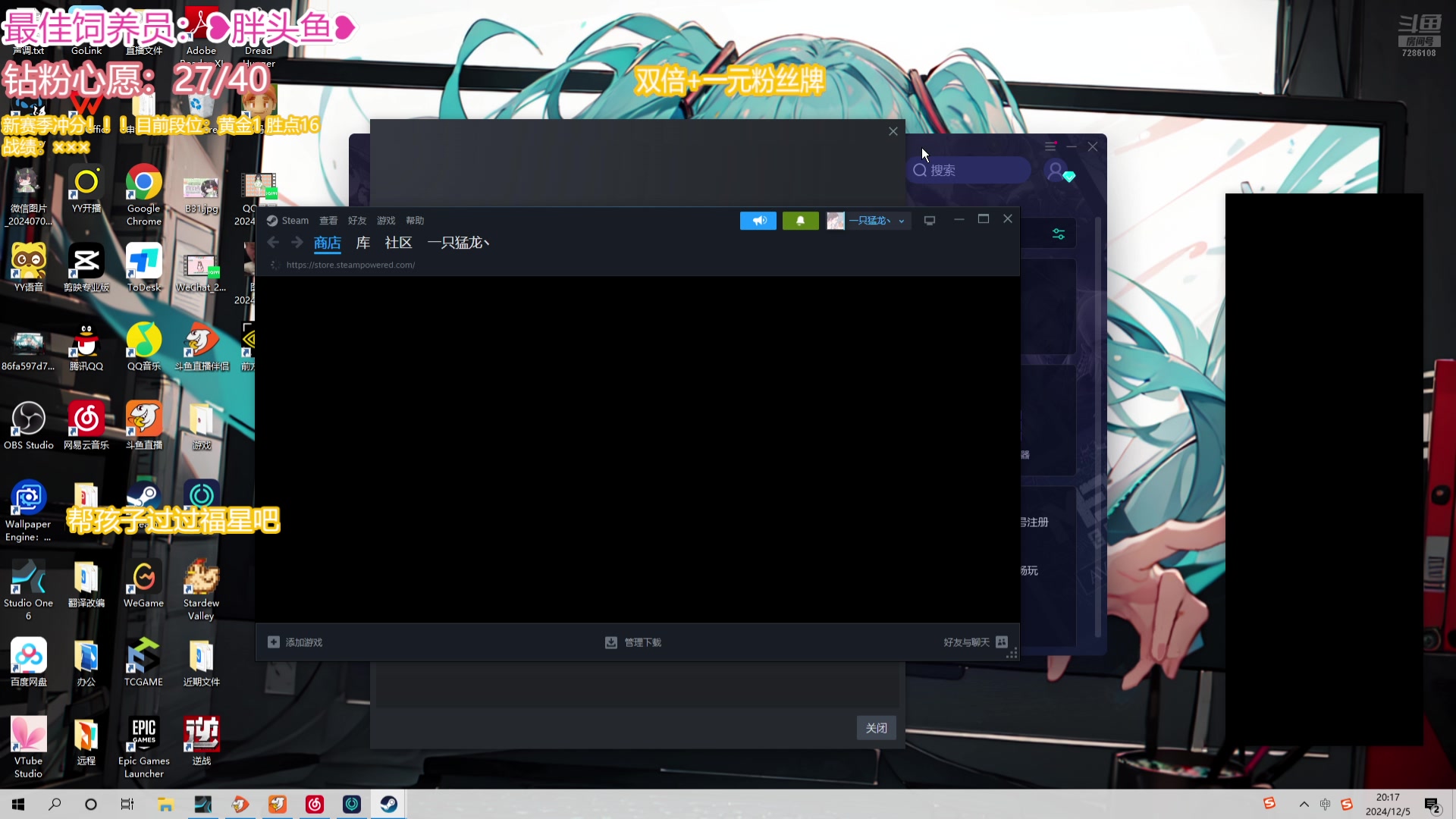This screenshot has width=1456, height=819.
Task: Go to the 社区 tab
Action: [x=398, y=243]
